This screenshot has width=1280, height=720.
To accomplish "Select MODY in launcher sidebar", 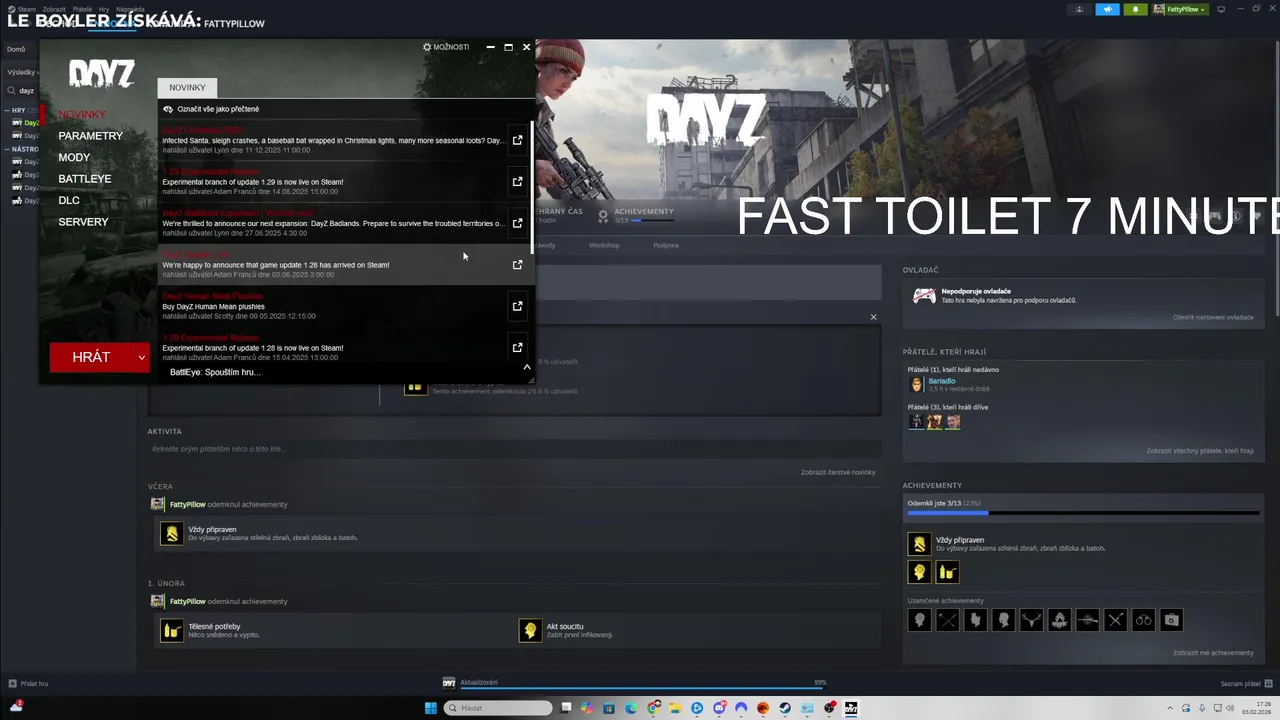I will pyautogui.click(x=74, y=157).
